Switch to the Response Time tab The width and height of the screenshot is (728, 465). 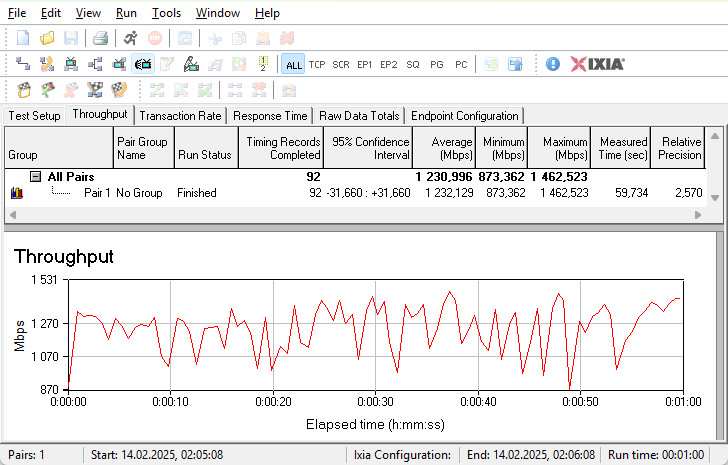pyautogui.click(x=270, y=116)
